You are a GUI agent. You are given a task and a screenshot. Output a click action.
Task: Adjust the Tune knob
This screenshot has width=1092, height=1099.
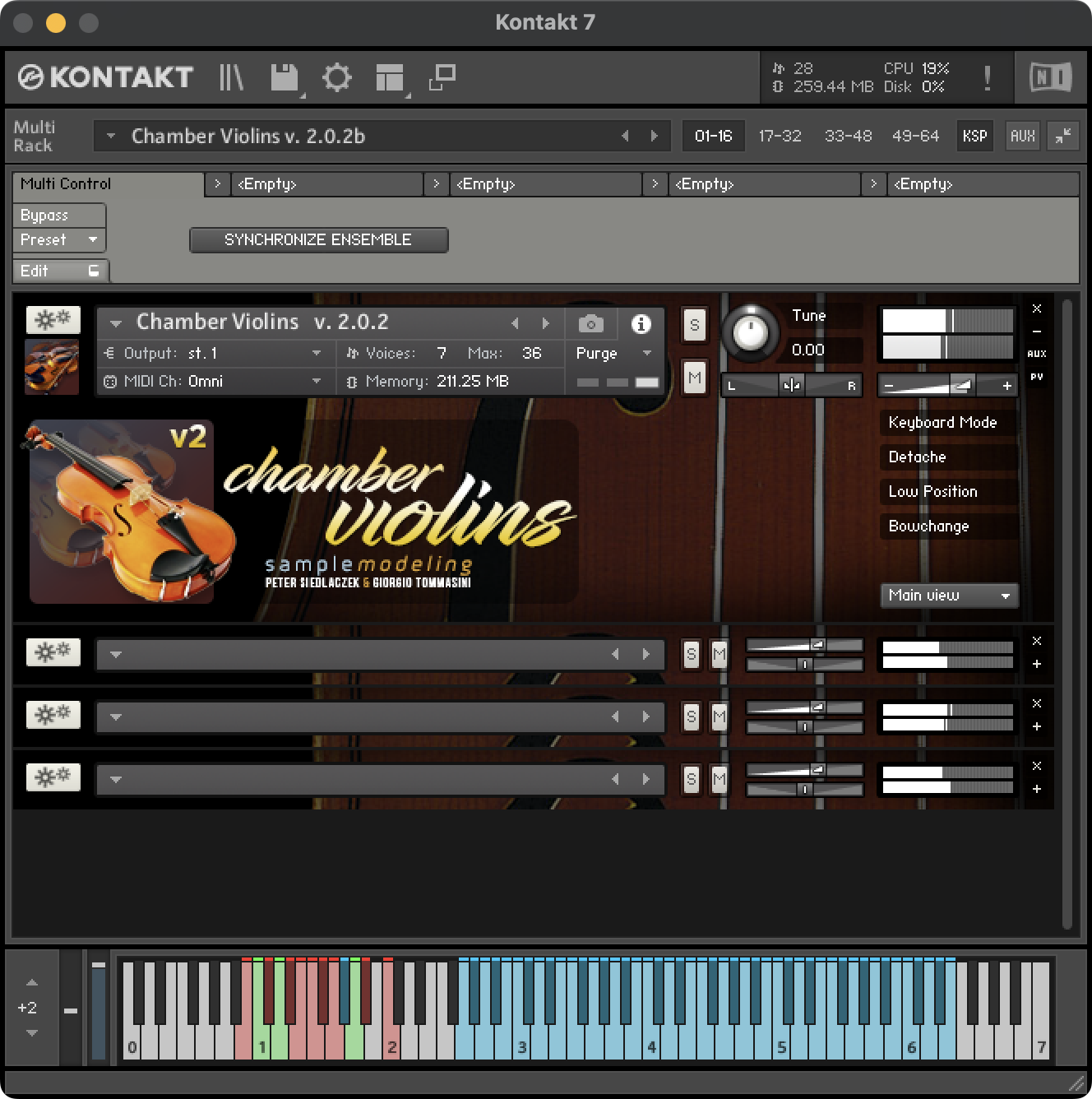point(750,333)
